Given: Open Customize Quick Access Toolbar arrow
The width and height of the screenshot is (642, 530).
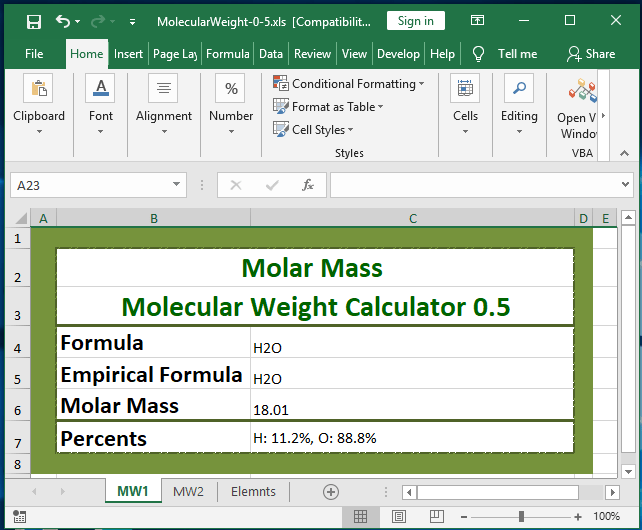Looking at the screenshot, I should 132,22.
